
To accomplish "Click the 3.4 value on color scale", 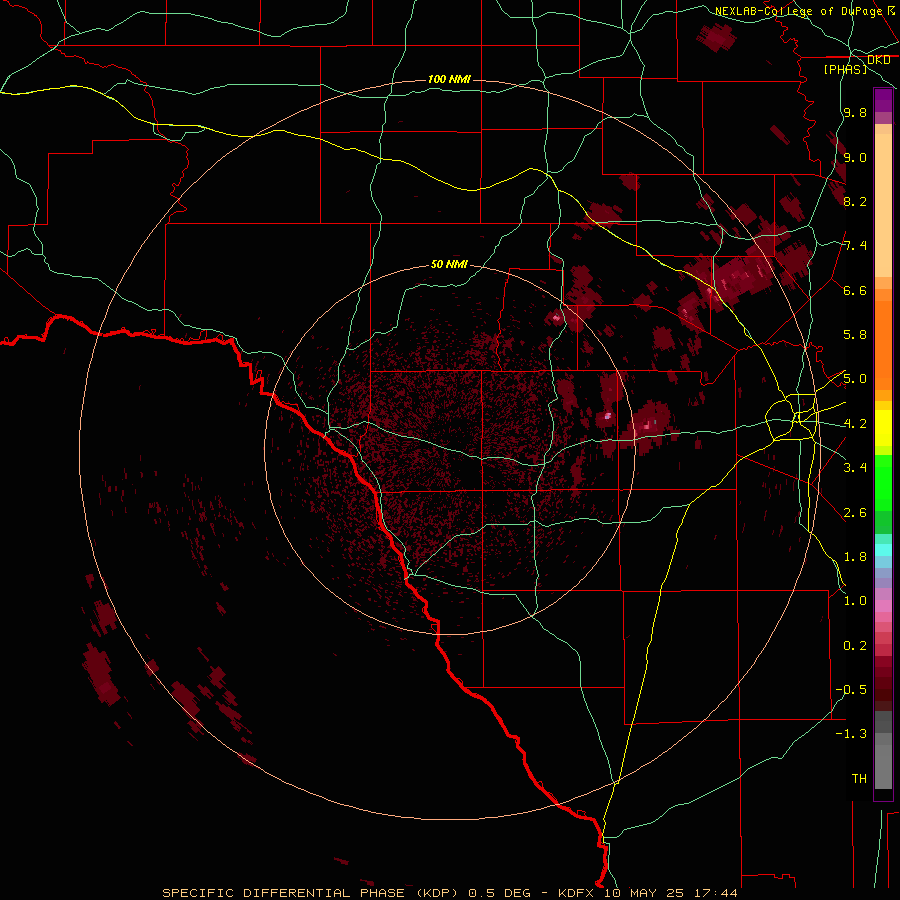I will 855,467.
